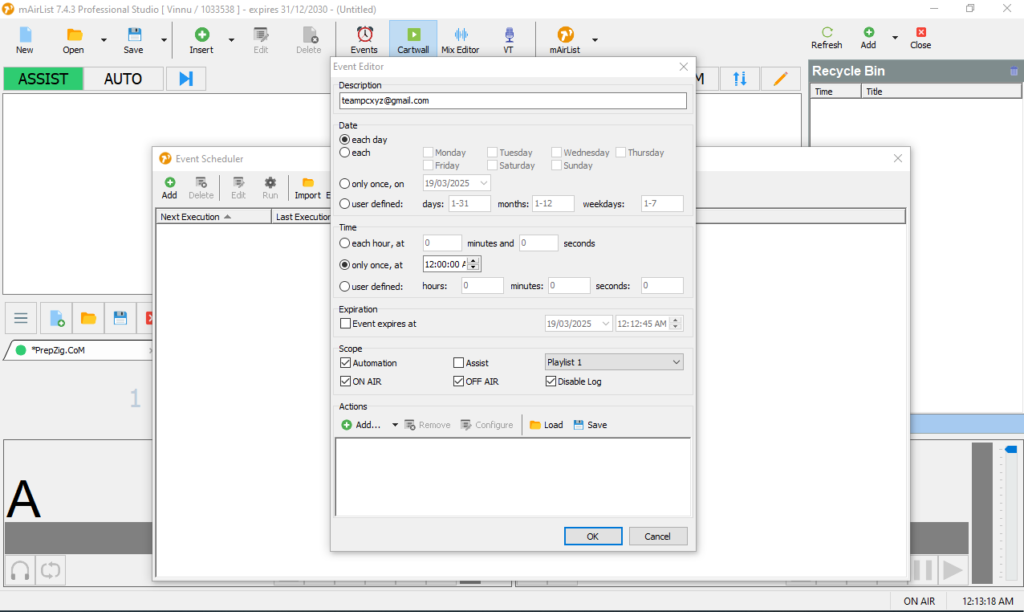Click the Save icon in main toolbar
1024x612 pixels.
[133, 40]
